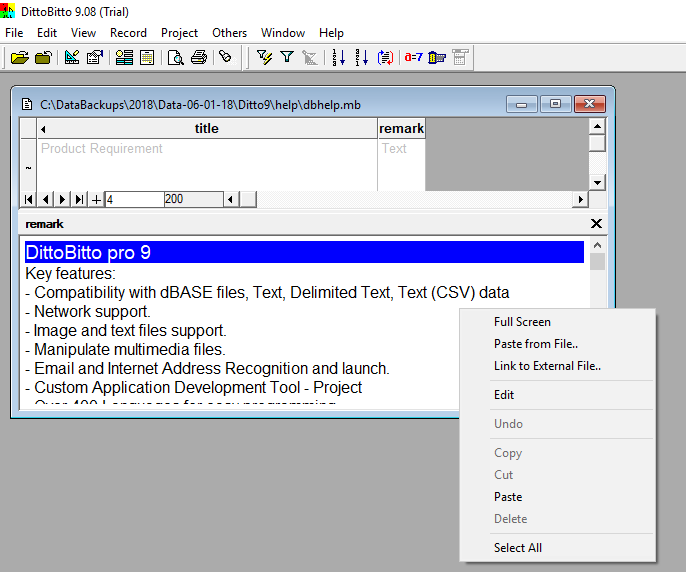Click the greyed calculator icon
Screen dimensions: 686x572
[x=460, y=57]
